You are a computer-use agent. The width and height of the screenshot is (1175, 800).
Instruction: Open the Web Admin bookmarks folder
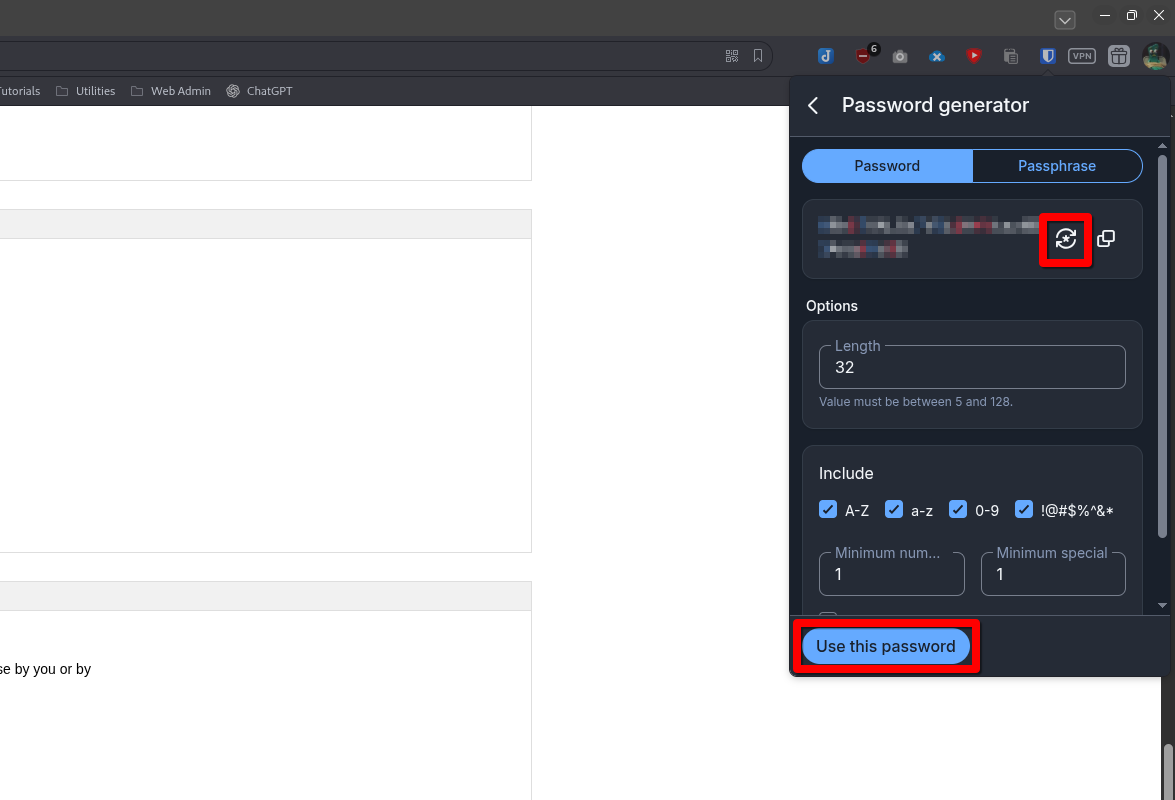[170, 90]
